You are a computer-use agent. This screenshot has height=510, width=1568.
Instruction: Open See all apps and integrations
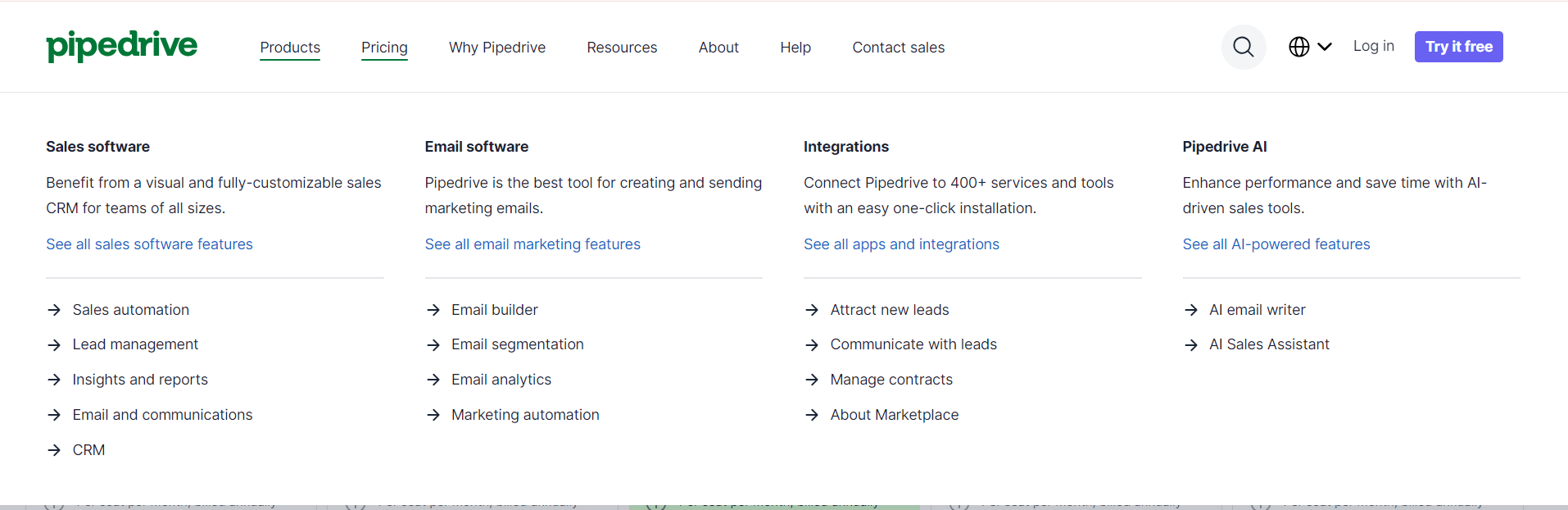(x=901, y=244)
